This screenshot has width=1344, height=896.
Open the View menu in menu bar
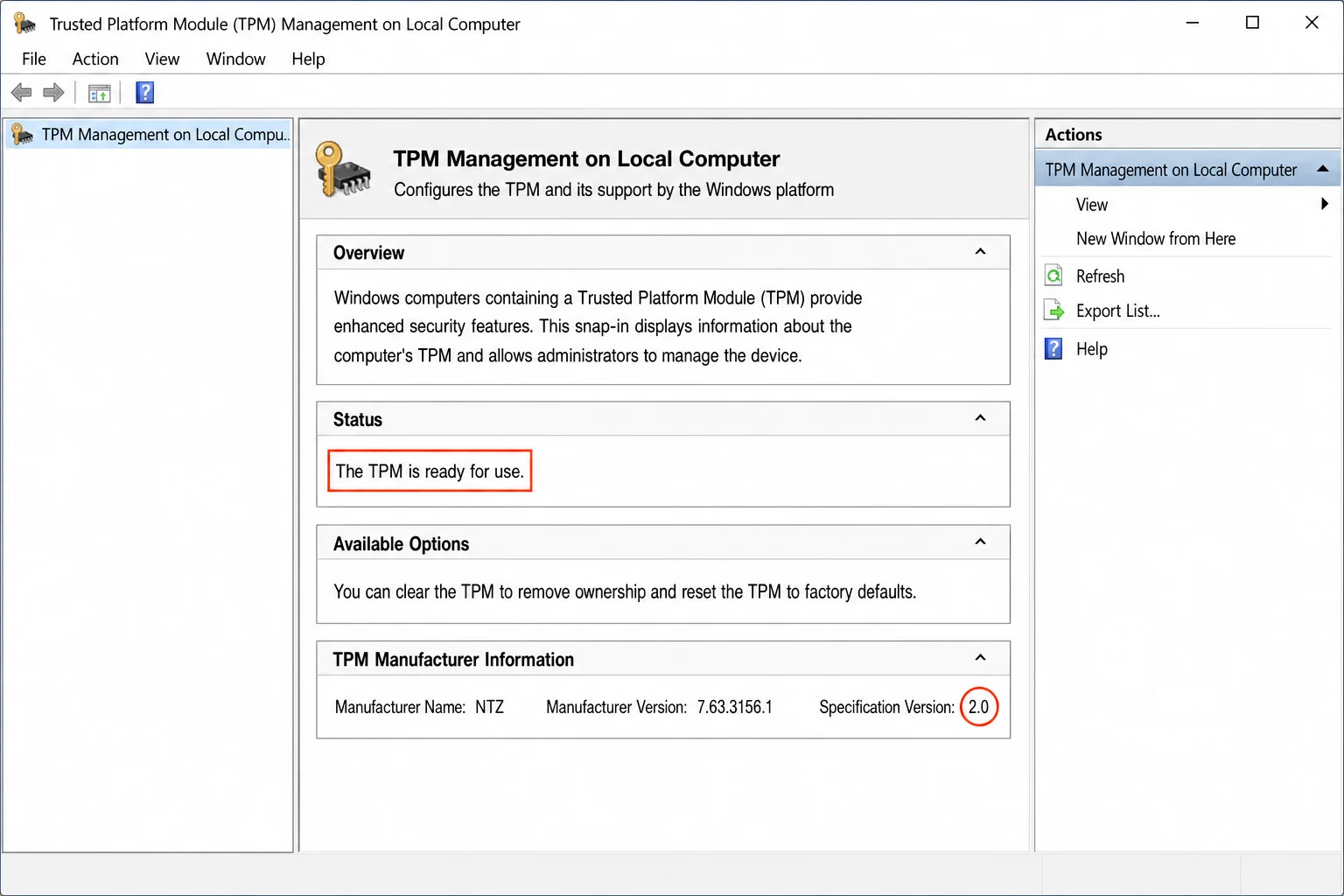click(x=162, y=59)
